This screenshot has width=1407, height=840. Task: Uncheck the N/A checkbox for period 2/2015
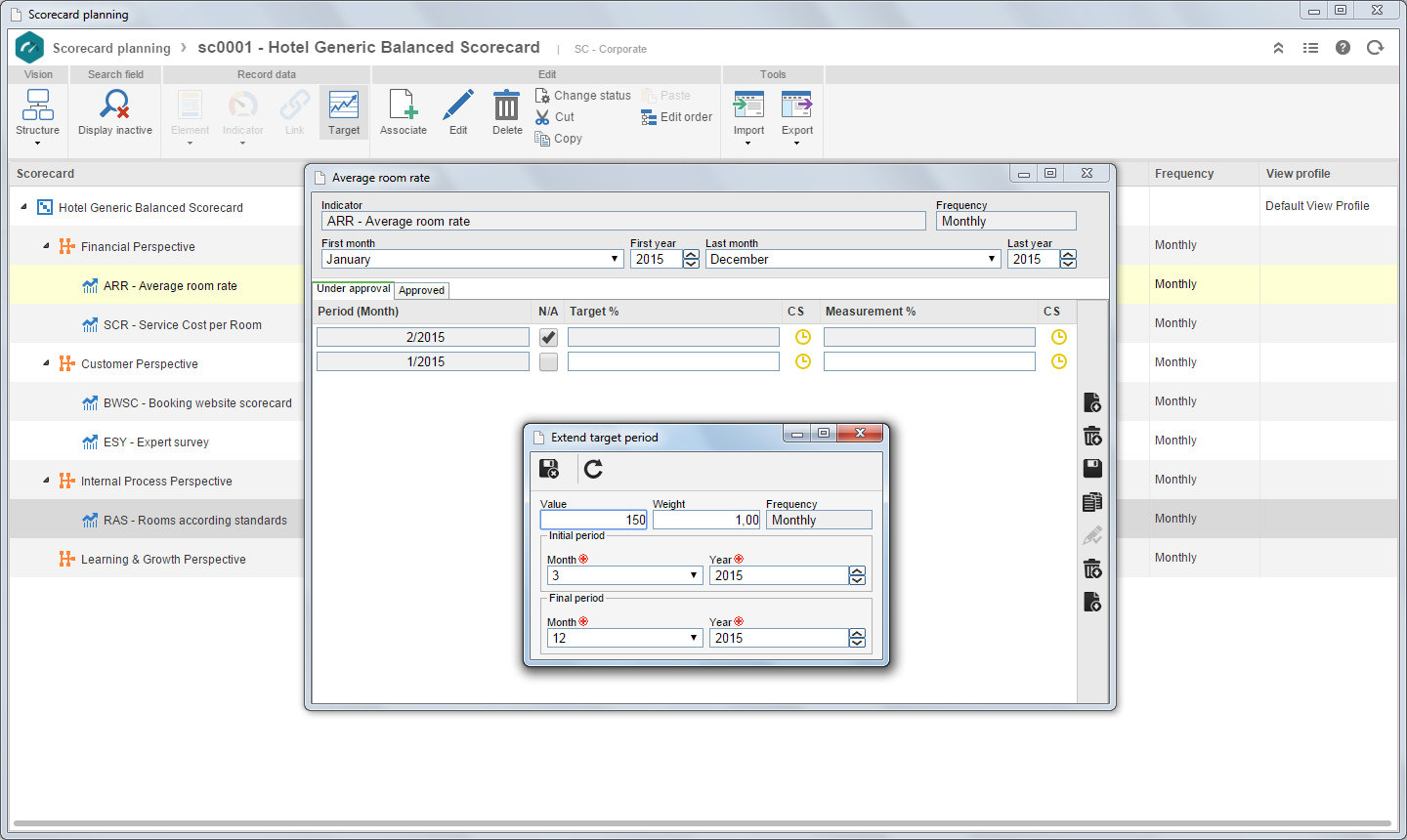click(548, 337)
